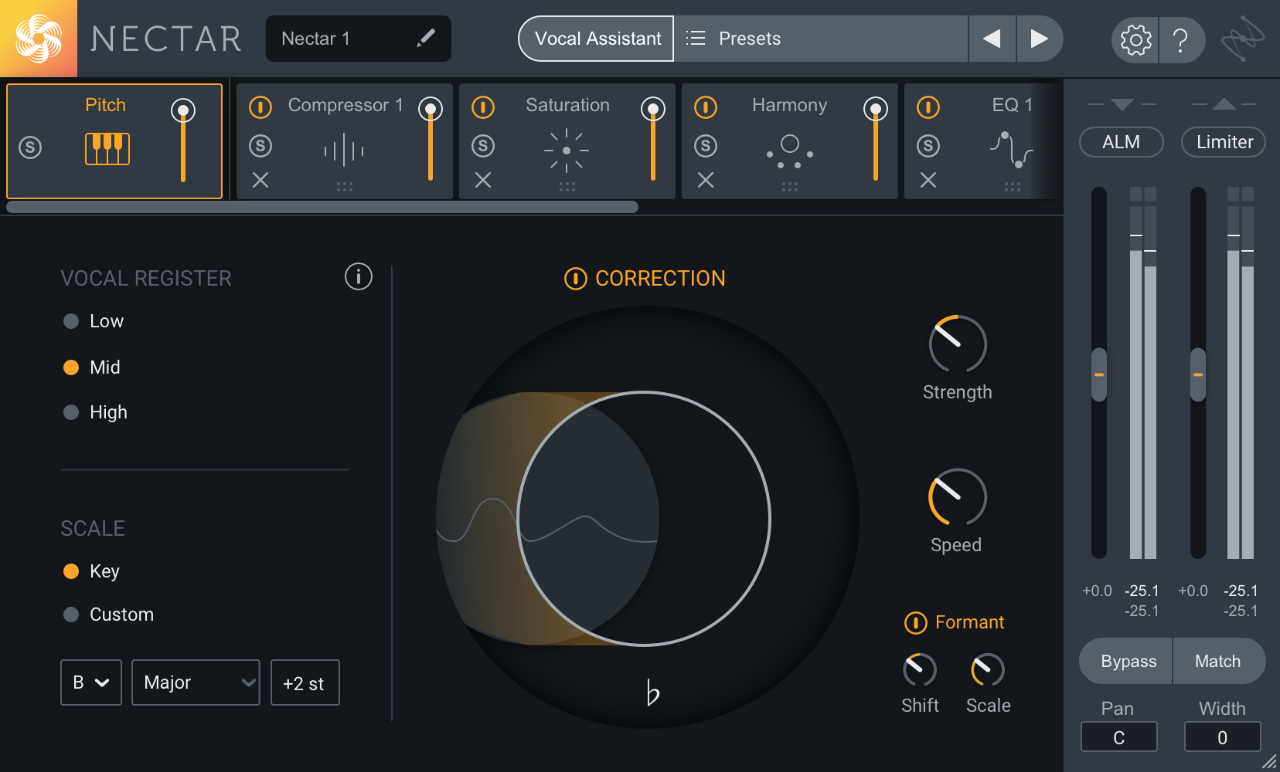Click the left output gain fader
Image resolution: width=1280 pixels, height=772 pixels.
pos(1096,375)
